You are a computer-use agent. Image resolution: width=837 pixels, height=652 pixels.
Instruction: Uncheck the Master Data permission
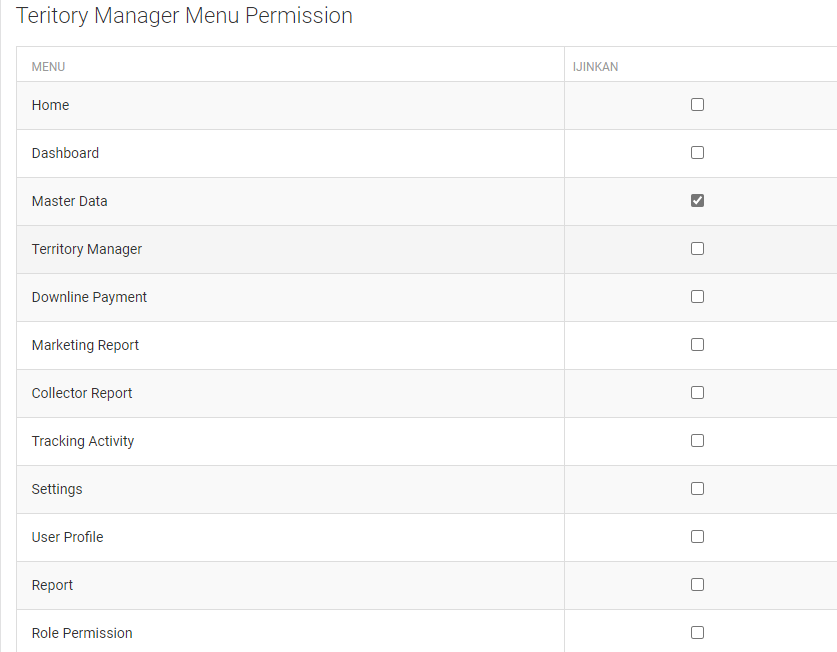[697, 201]
